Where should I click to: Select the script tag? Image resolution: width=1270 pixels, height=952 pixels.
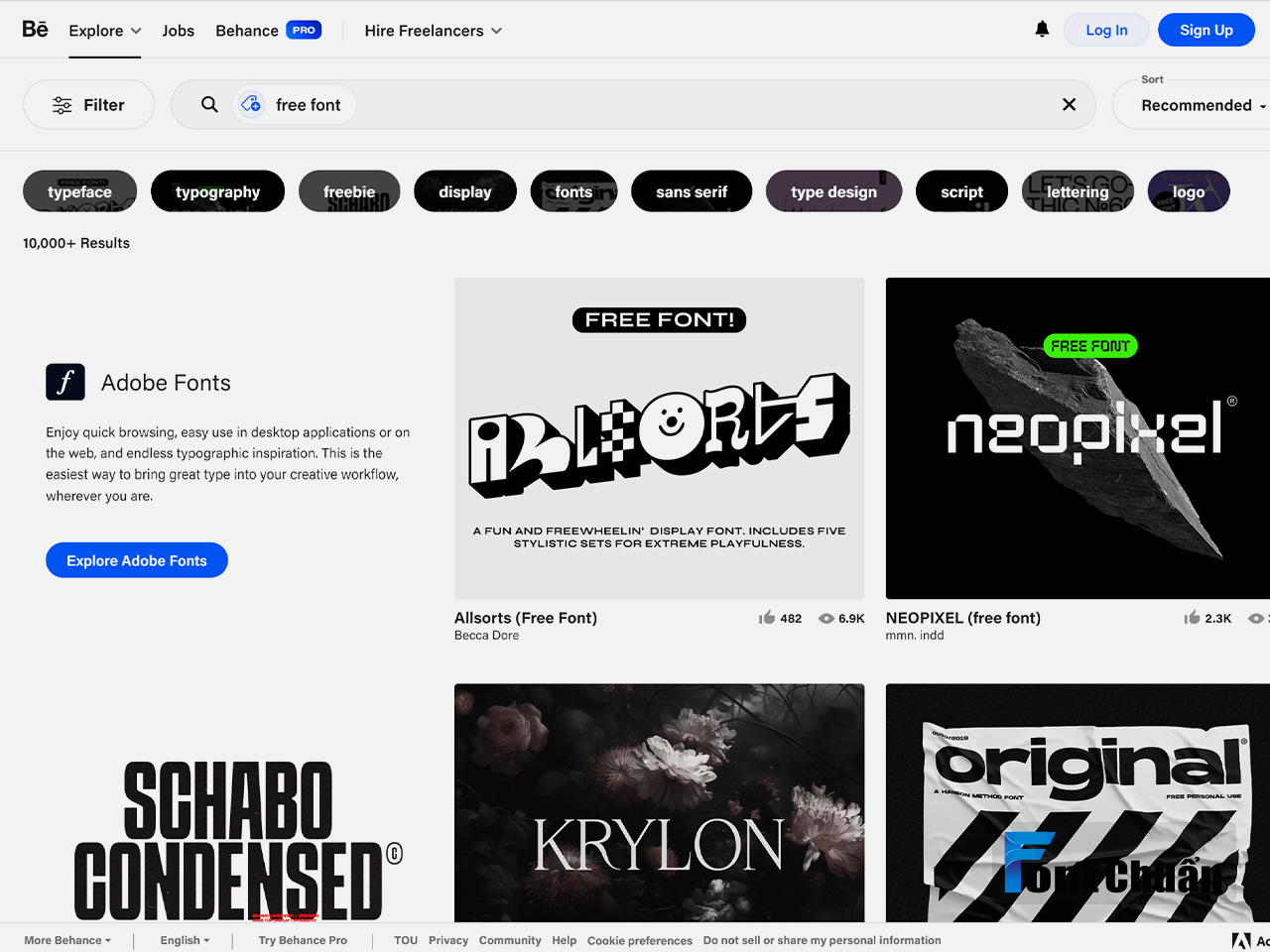pos(961,191)
